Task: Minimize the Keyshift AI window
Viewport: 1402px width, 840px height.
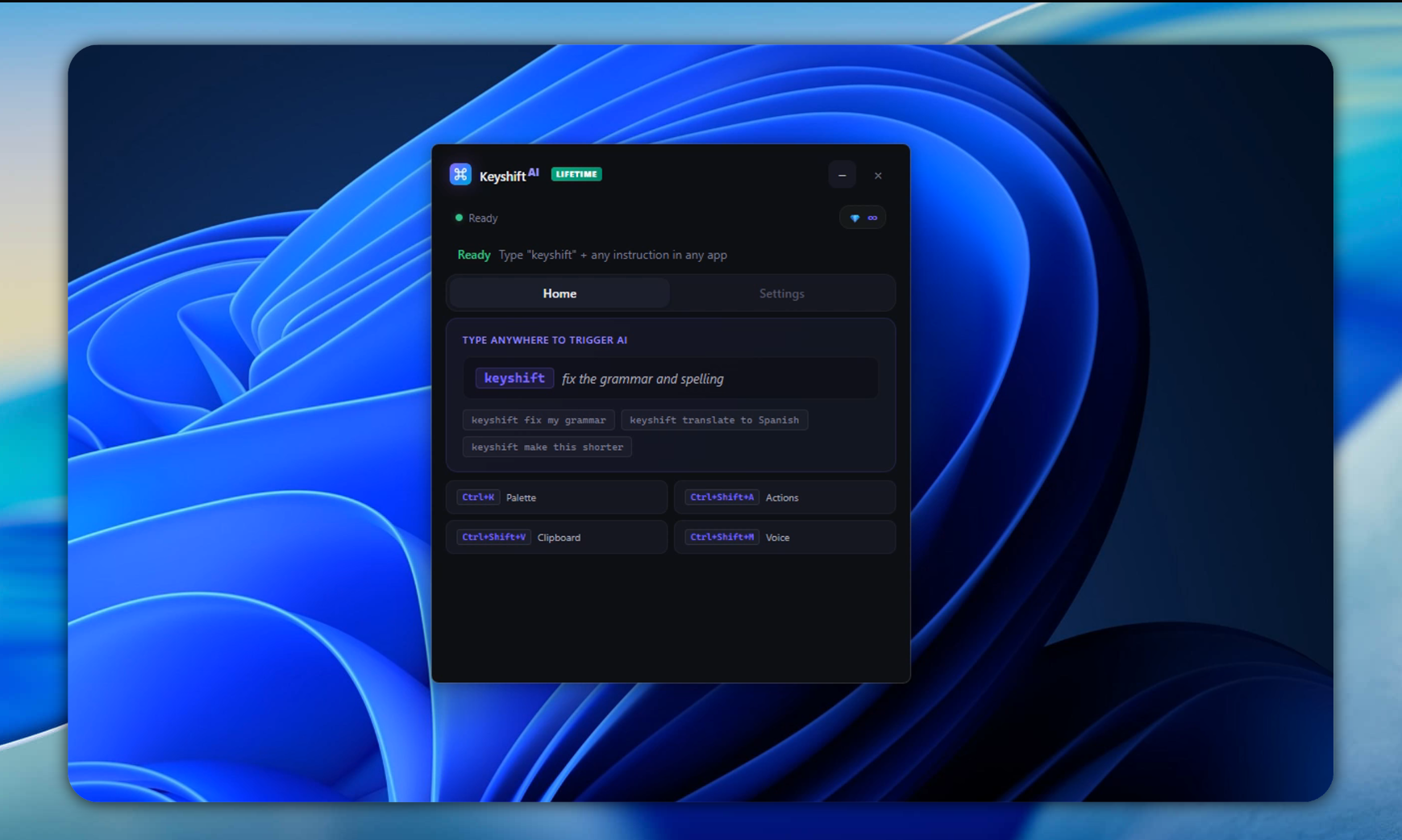Action: 842,175
